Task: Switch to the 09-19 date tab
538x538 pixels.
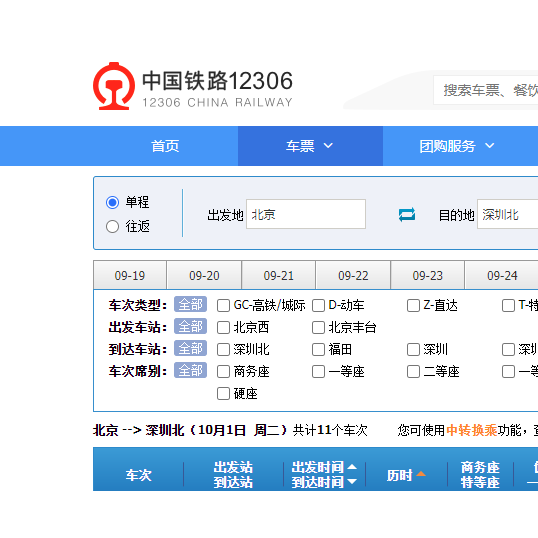Action: click(130, 275)
